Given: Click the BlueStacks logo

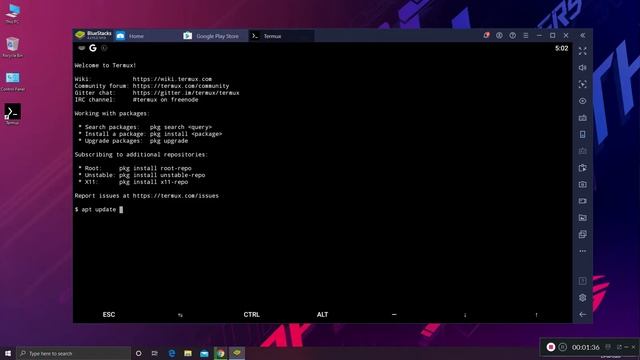Looking at the screenshot, I should pyautogui.click(x=93, y=35).
